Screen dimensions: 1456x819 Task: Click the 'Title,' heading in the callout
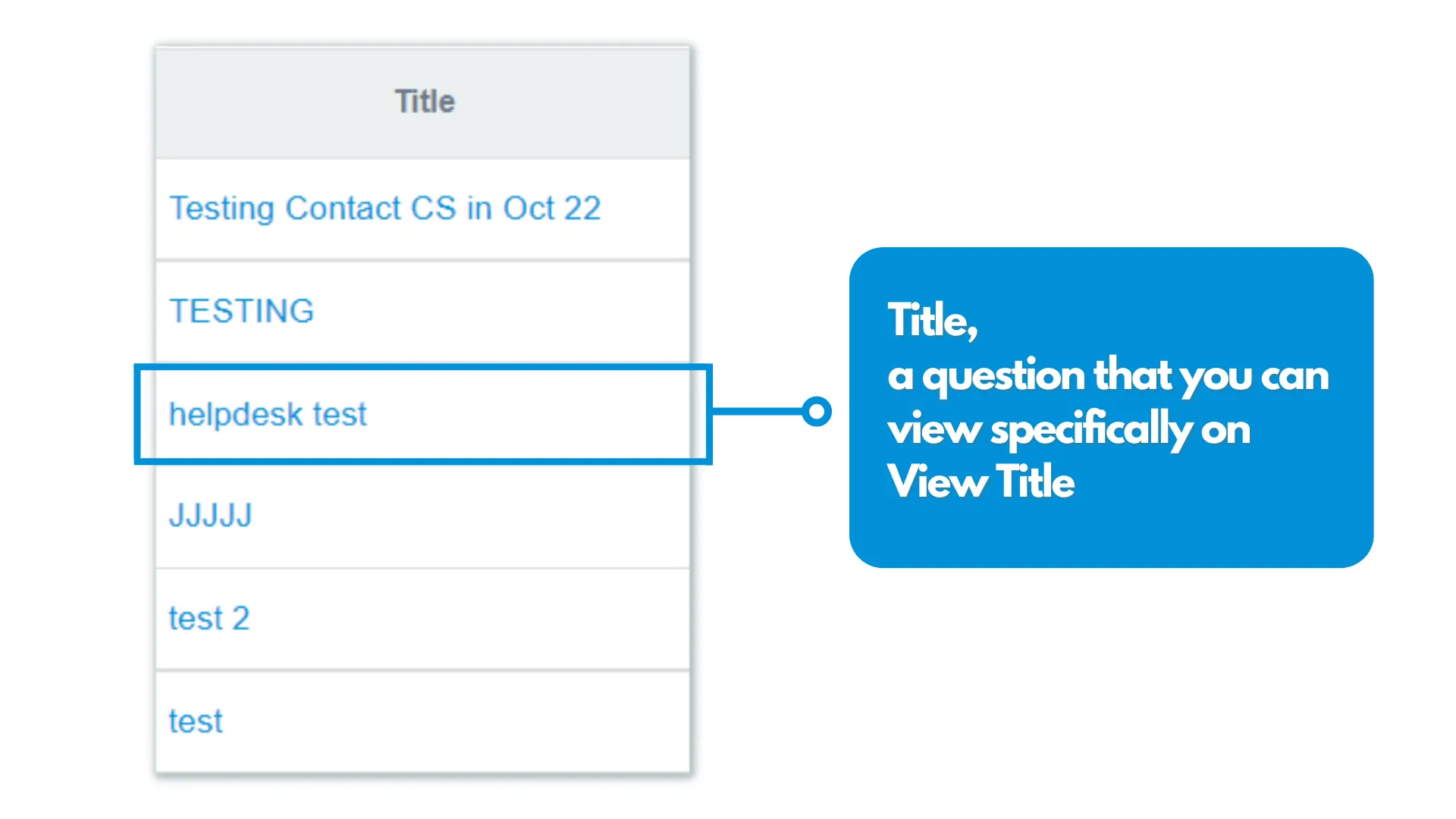(933, 320)
